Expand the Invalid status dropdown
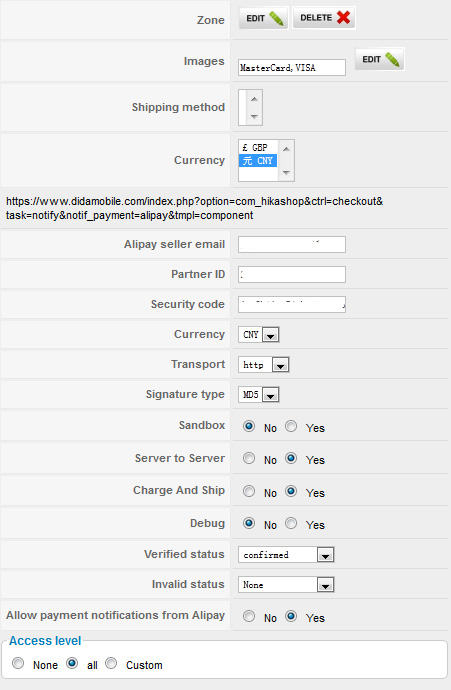The image size is (451, 690). [x=286, y=585]
